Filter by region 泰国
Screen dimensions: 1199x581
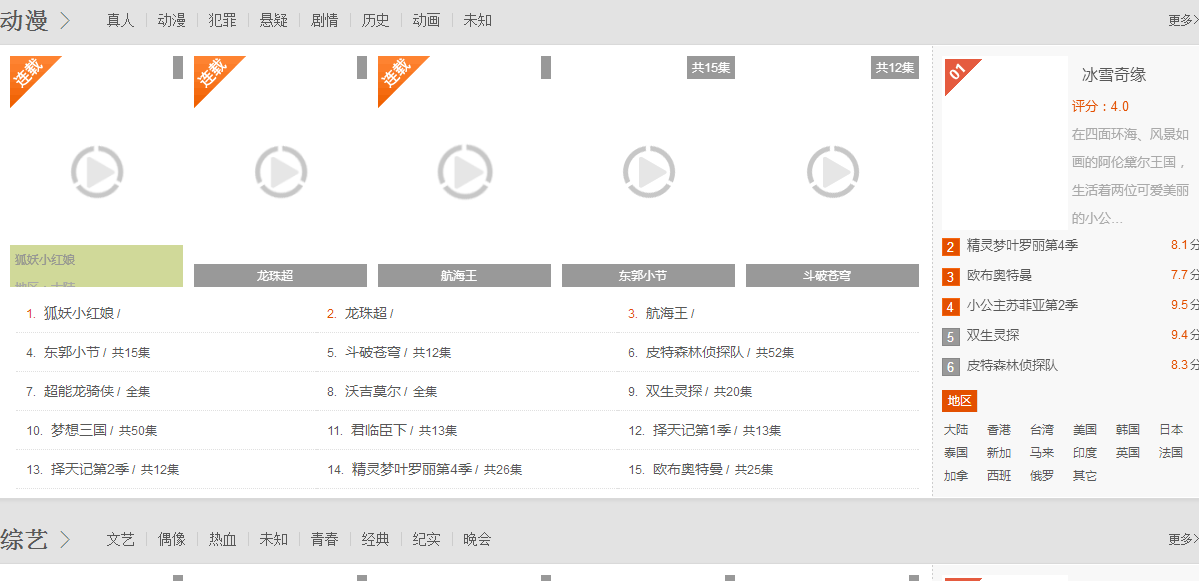[956, 453]
